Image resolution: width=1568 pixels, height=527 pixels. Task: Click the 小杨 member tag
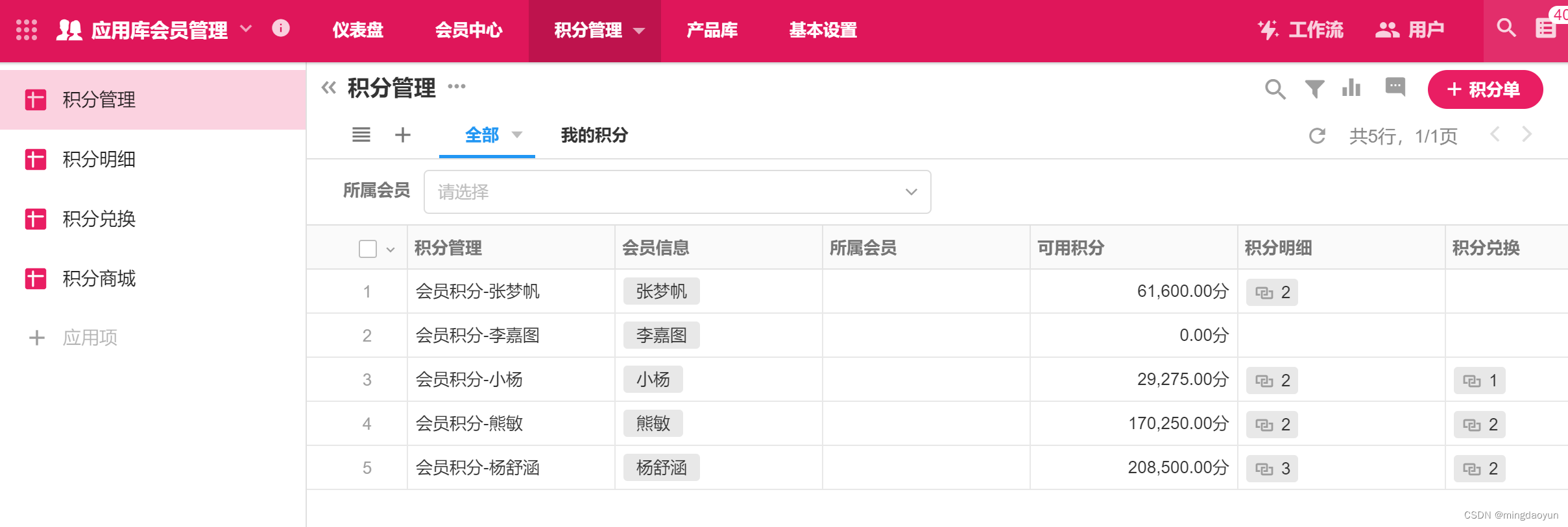[x=653, y=380]
